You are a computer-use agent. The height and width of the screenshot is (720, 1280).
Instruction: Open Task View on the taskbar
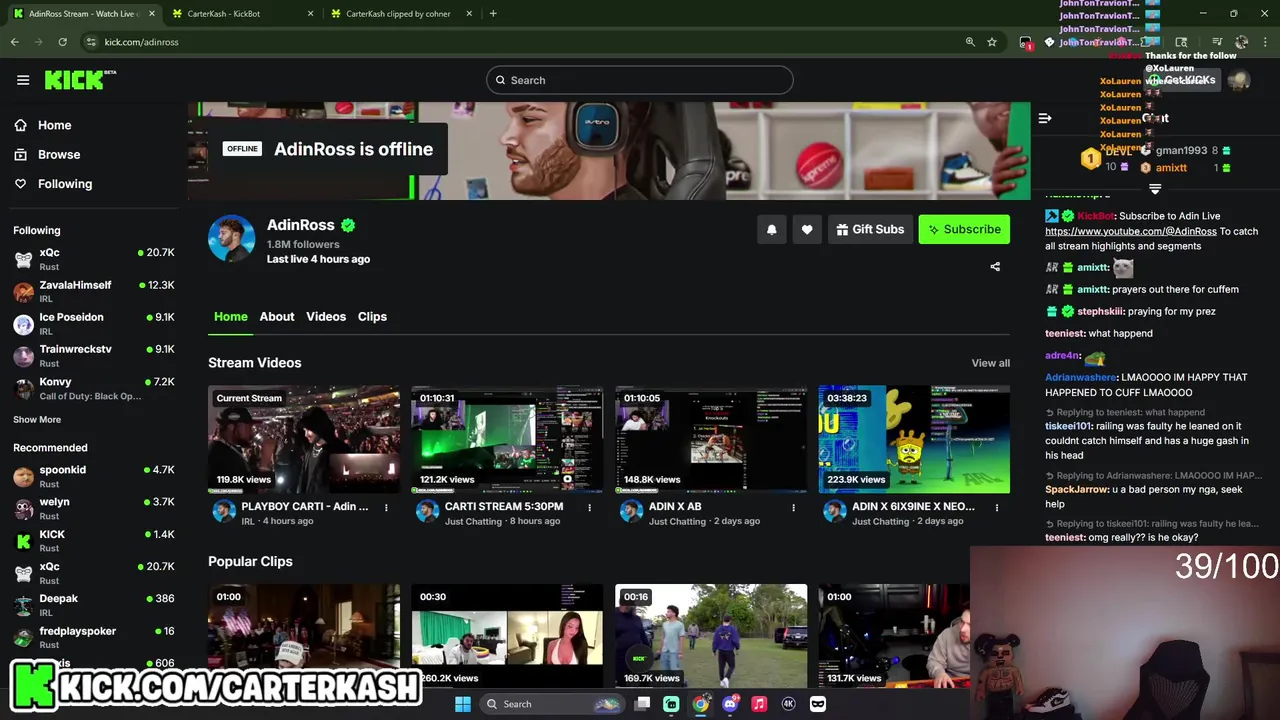pos(643,704)
